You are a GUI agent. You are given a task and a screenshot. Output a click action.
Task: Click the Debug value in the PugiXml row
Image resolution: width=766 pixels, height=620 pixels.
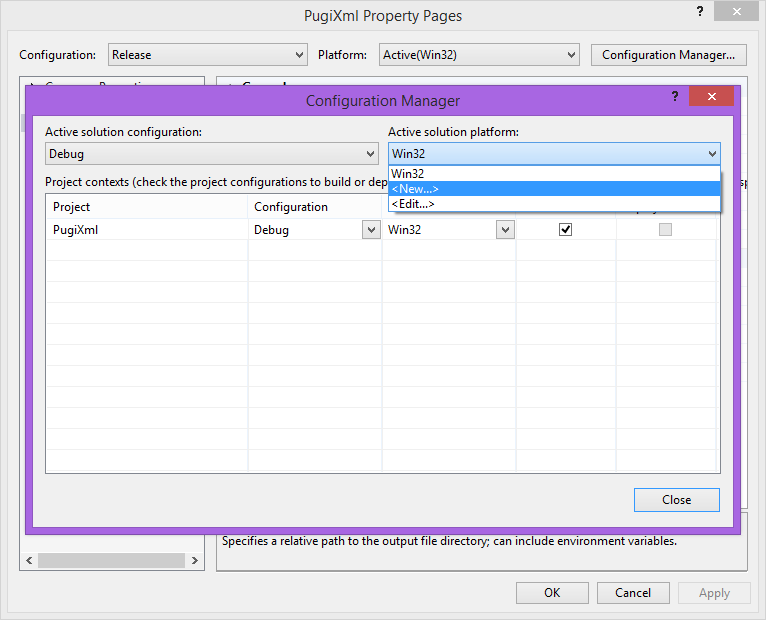point(271,230)
